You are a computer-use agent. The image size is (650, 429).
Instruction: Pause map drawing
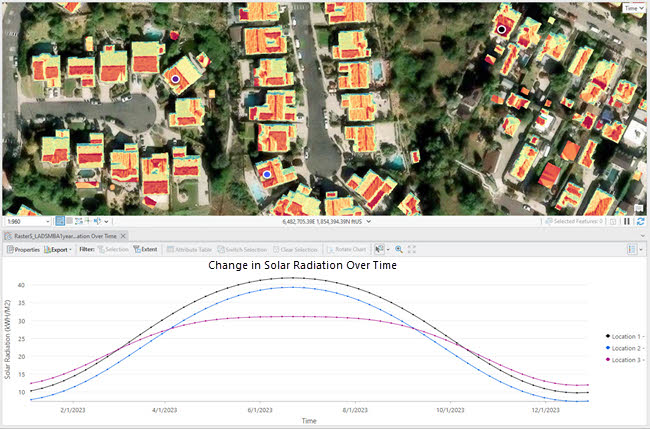tap(627, 221)
